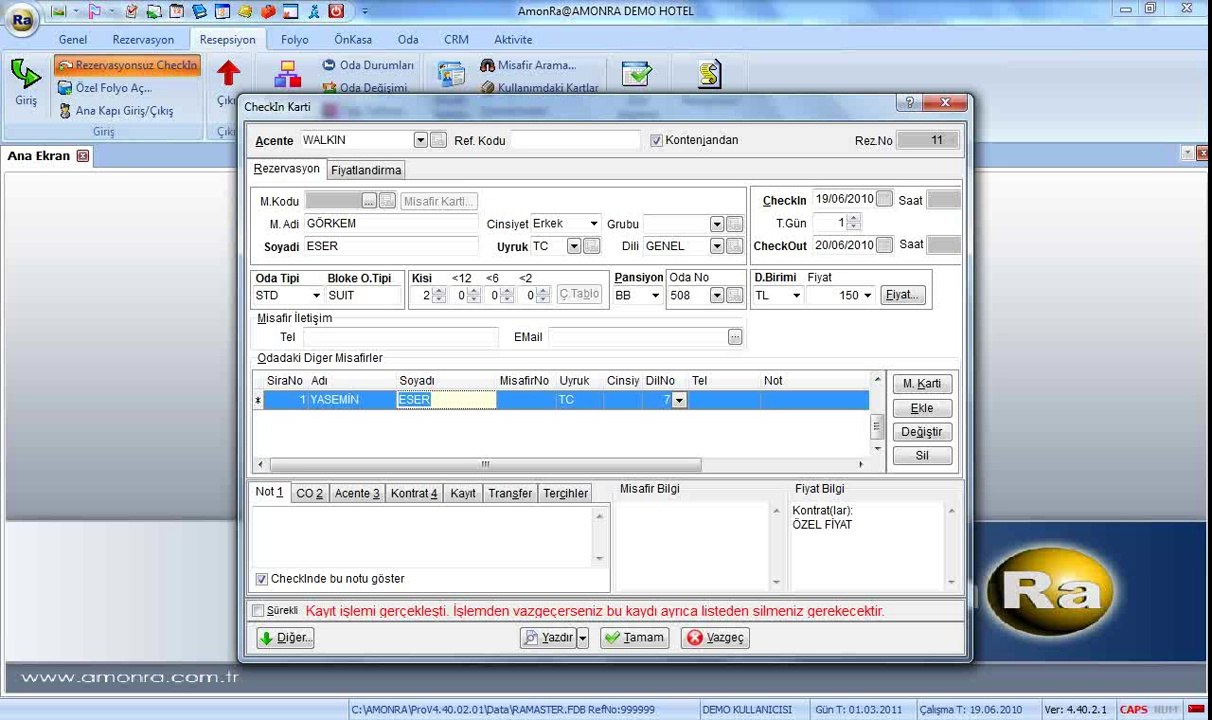Click the Ra application logo button

coord(21,18)
